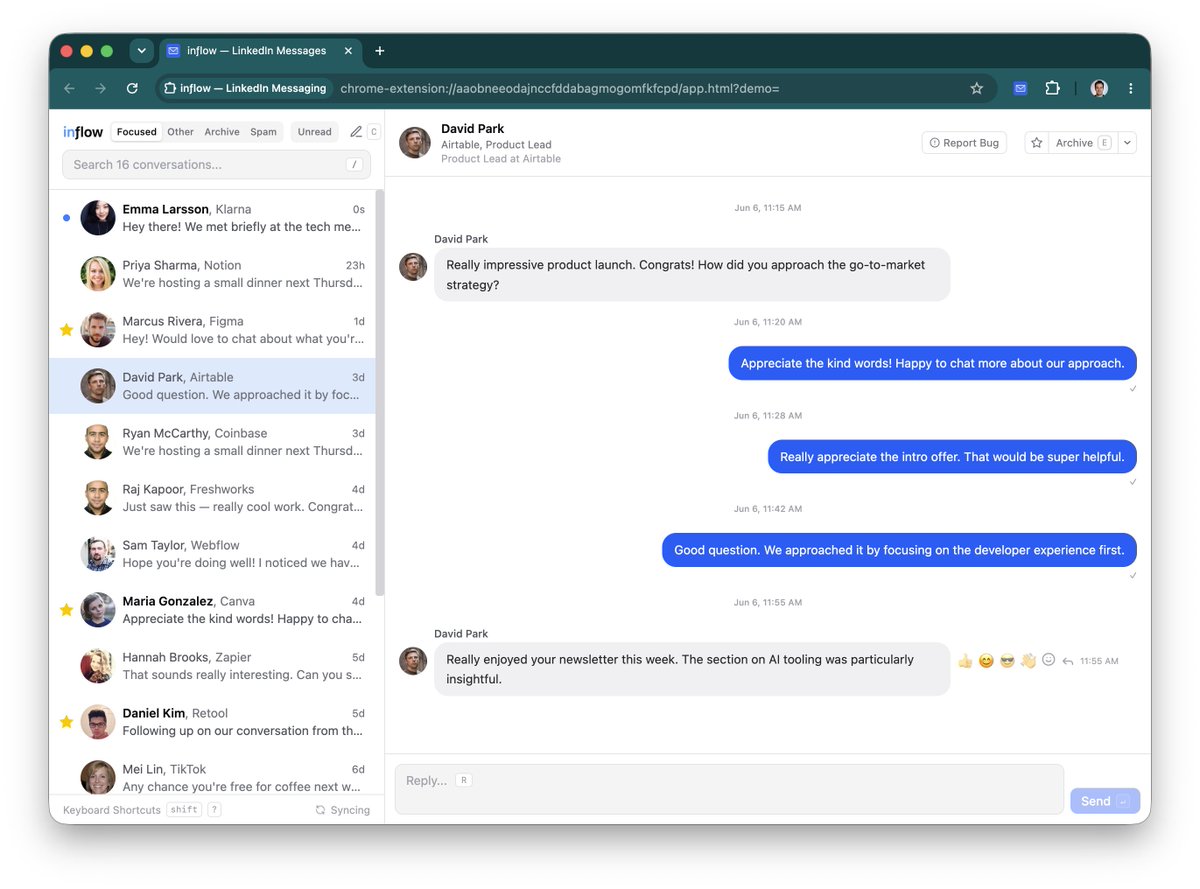
Task: Click the Search conversations field
Action: coord(216,164)
